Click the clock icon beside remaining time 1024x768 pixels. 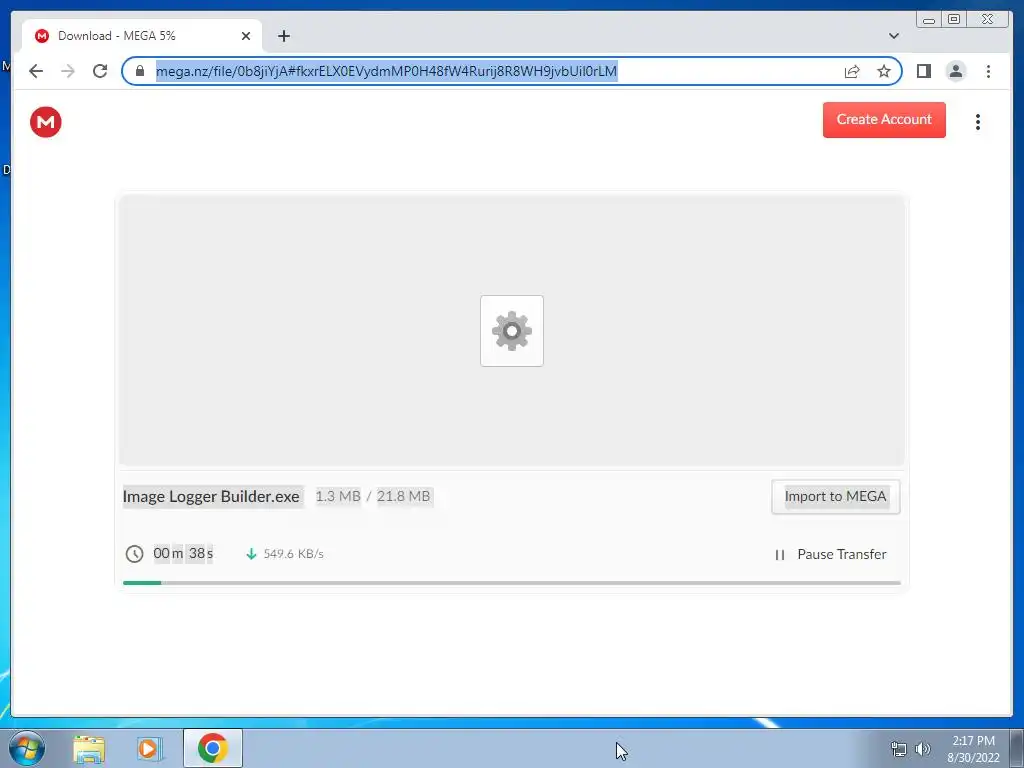tap(135, 554)
